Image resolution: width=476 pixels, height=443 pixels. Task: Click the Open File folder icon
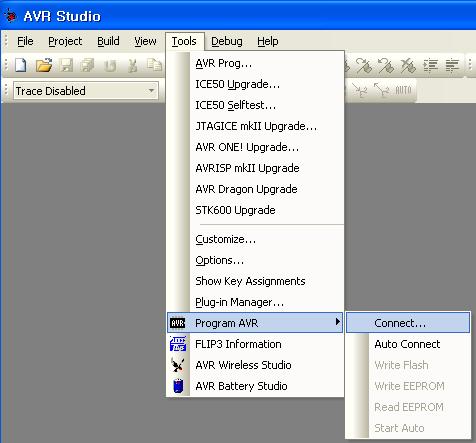pos(44,65)
